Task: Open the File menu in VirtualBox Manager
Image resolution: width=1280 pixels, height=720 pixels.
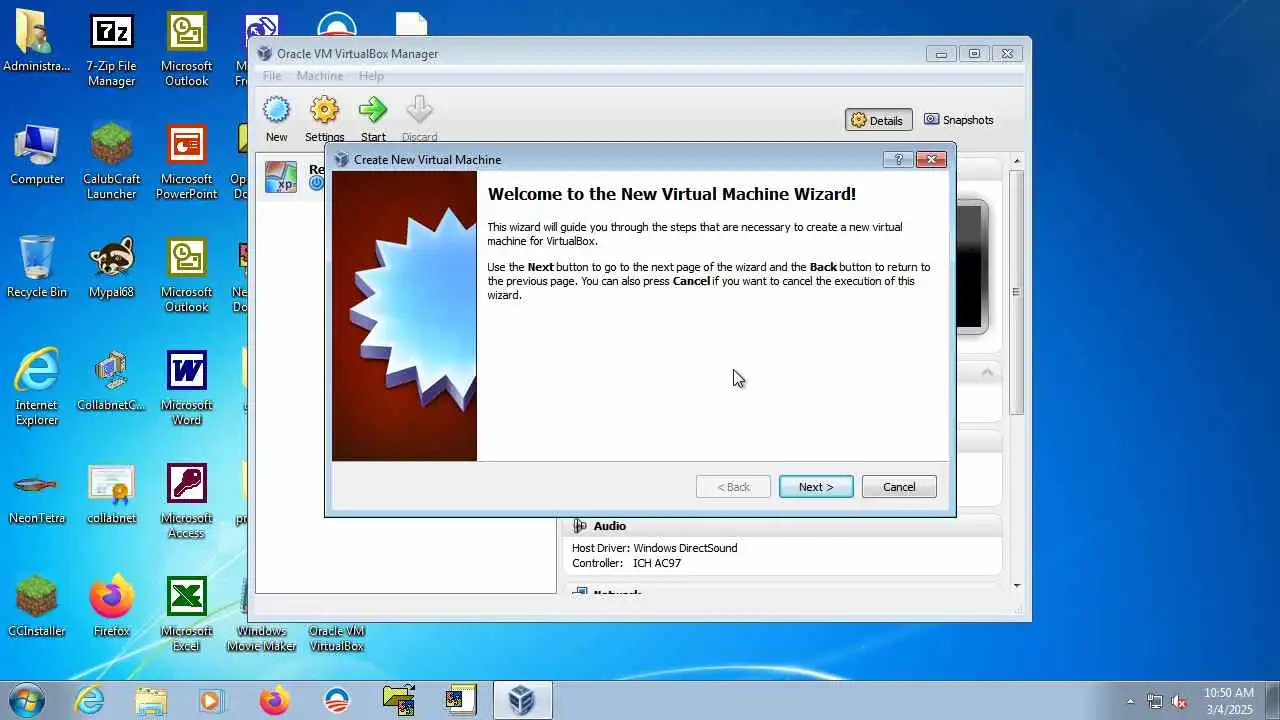Action: [x=271, y=76]
